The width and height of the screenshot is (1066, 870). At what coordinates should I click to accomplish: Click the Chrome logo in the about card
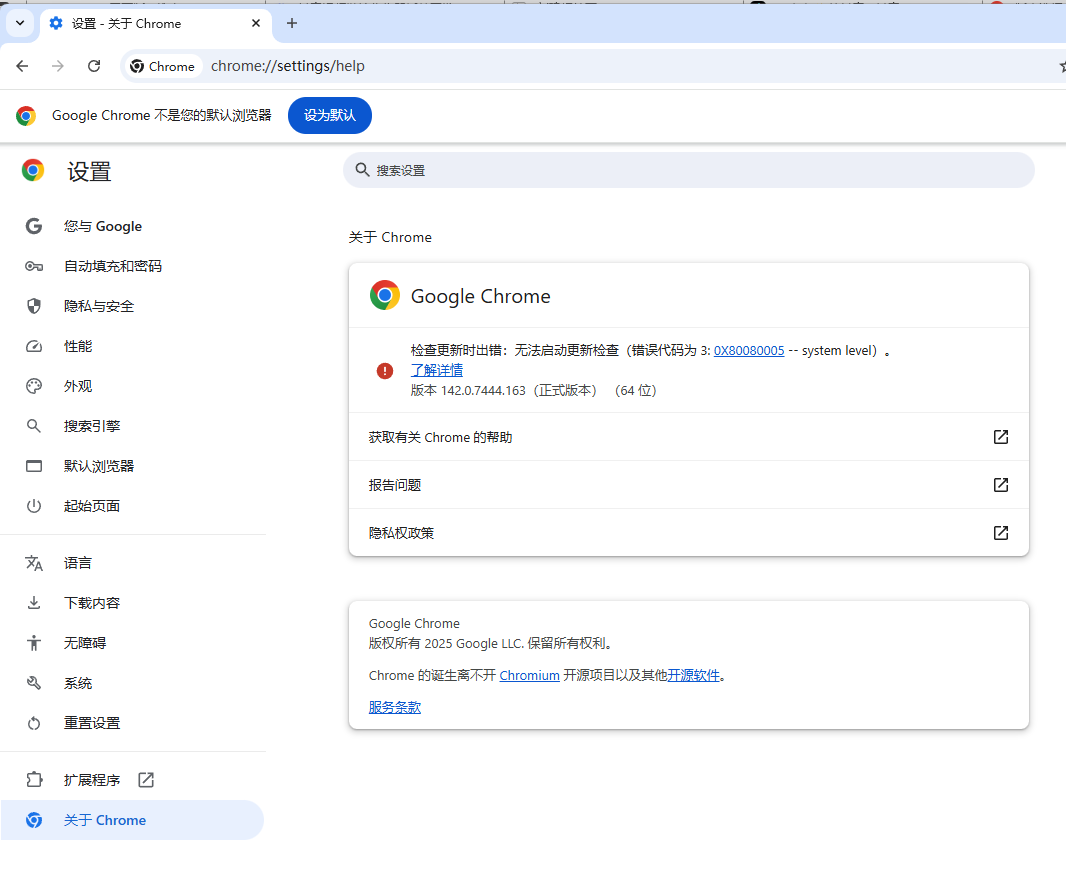[385, 295]
